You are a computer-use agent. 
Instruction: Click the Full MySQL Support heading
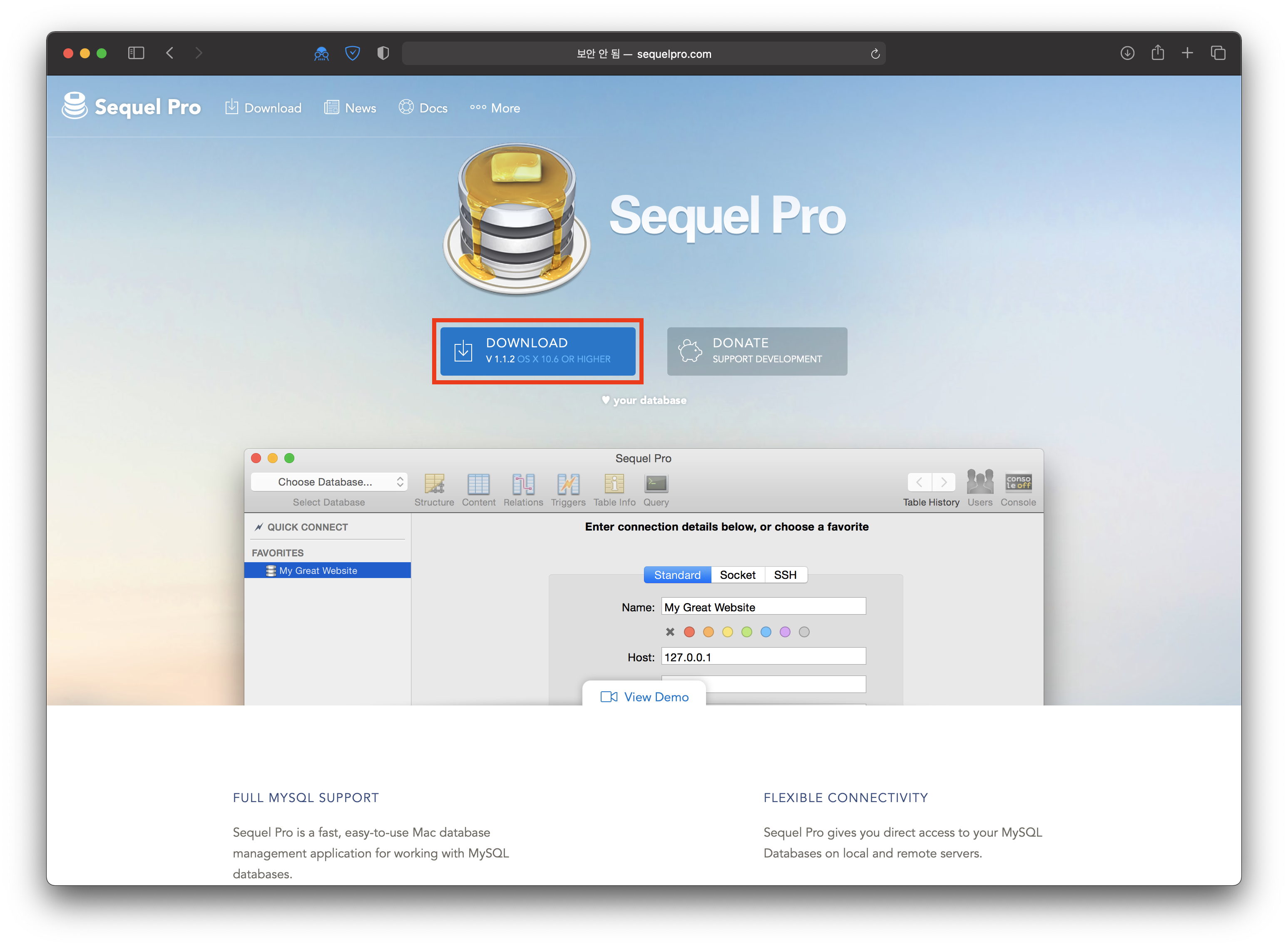pyautogui.click(x=306, y=797)
